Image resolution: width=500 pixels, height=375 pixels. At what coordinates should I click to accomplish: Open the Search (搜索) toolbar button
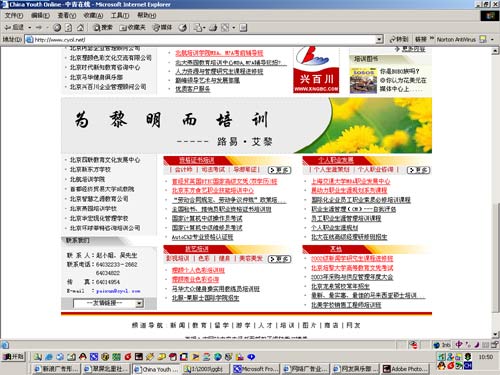pyautogui.click(x=103, y=28)
